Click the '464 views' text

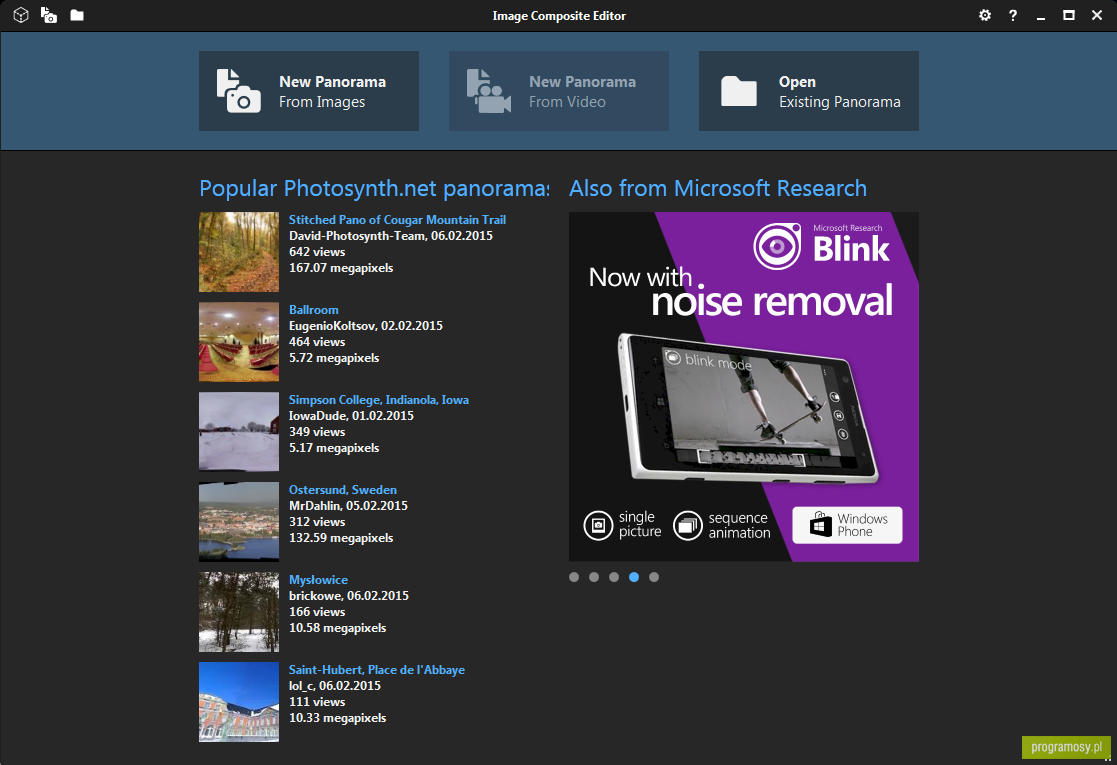(317, 342)
